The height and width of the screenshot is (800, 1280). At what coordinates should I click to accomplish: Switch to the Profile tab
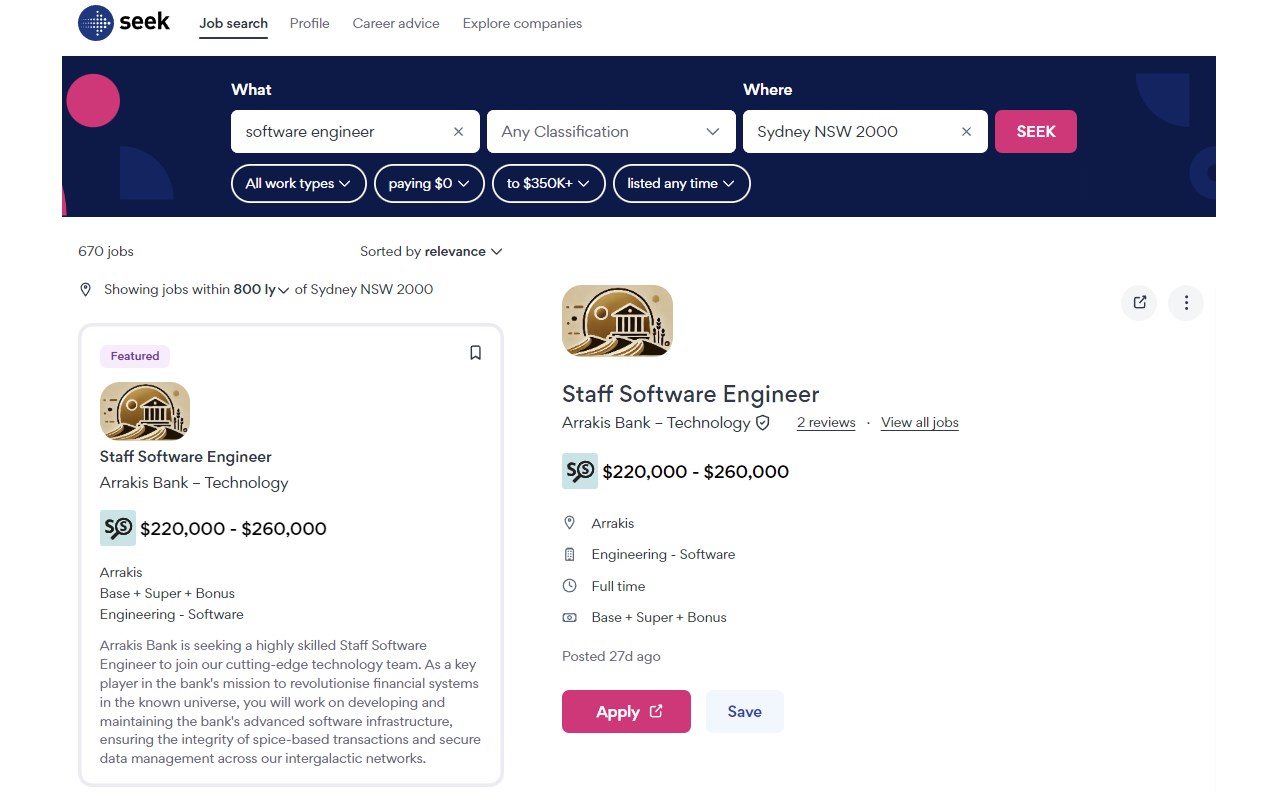pos(309,23)
